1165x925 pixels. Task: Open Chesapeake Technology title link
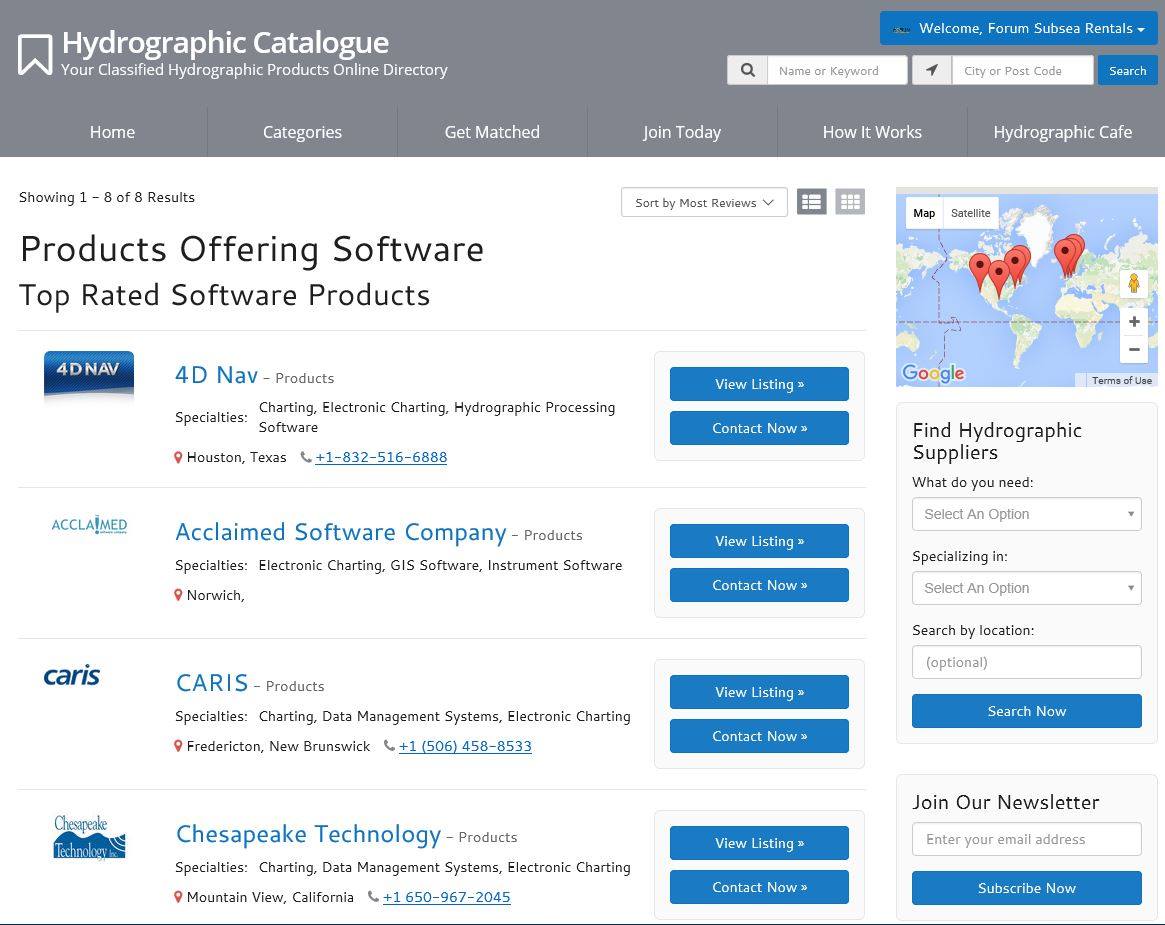[x=308, y=834]
